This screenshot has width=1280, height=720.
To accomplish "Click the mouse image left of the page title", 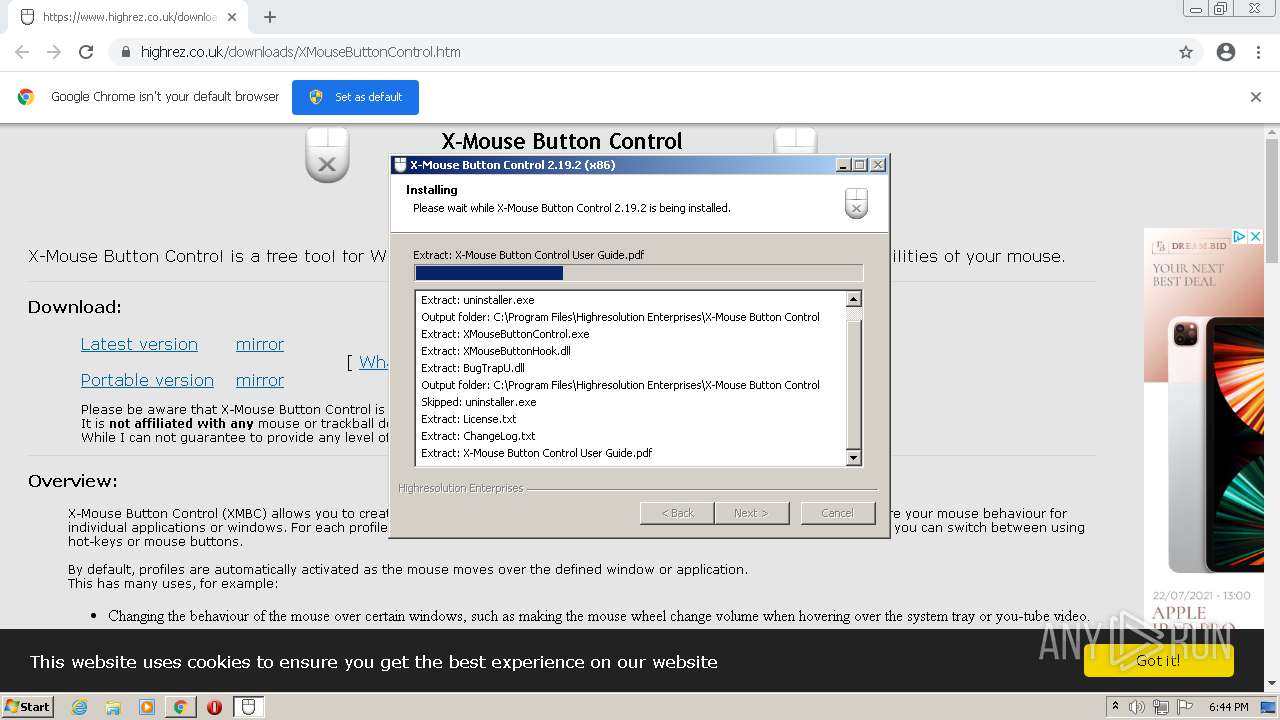I will pos(327,155).
